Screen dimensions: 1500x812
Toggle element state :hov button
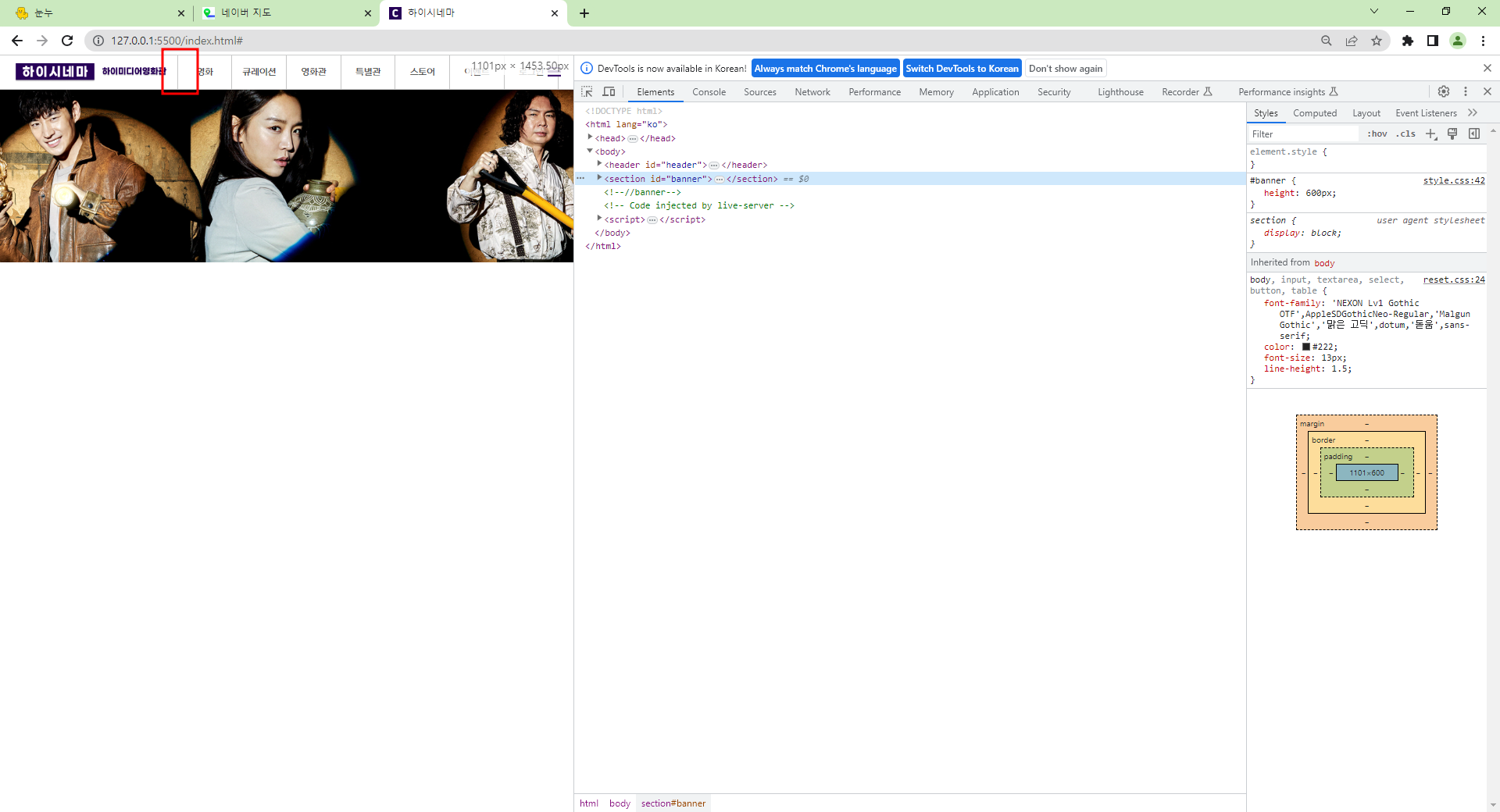coord(1377,134)
